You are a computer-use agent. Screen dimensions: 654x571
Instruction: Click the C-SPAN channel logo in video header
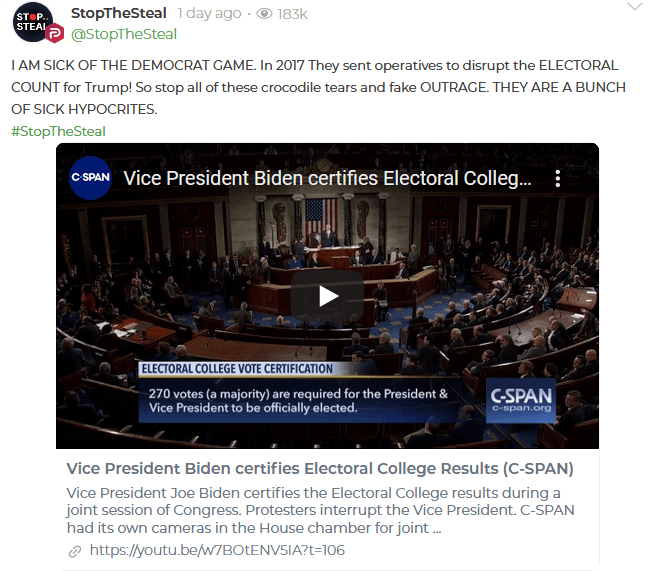90,179
